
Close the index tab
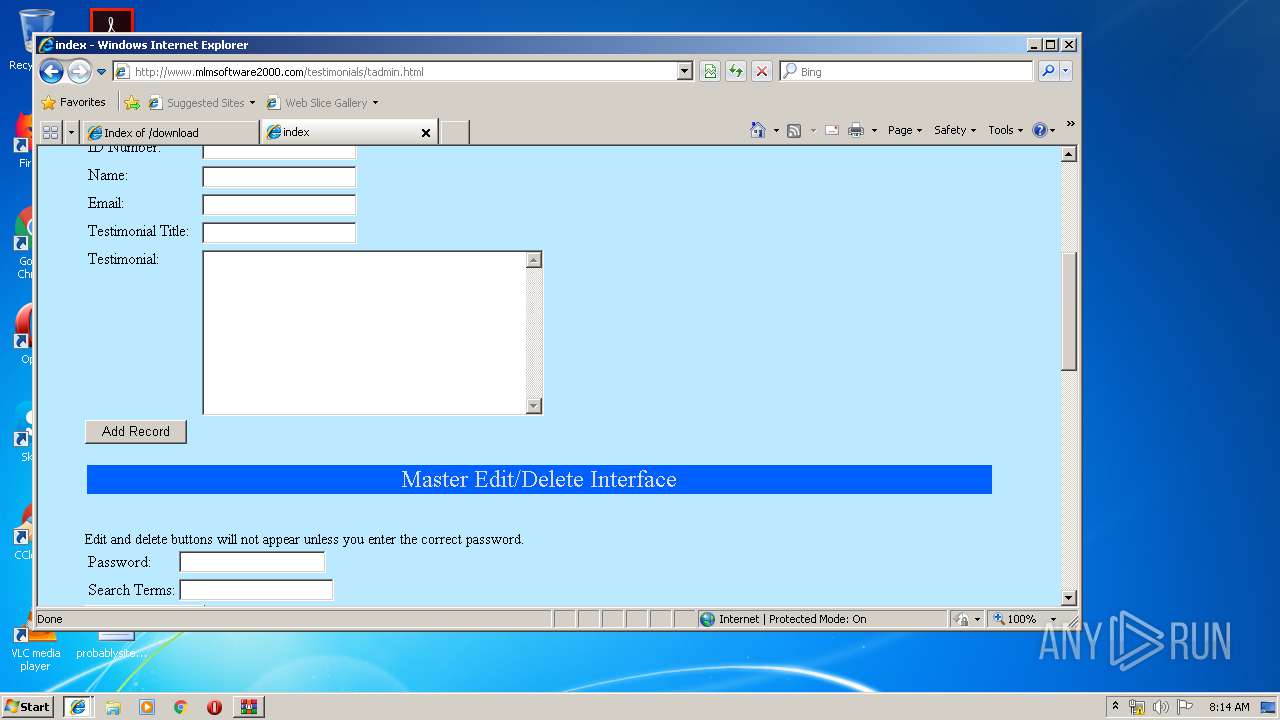[x=426, y=132]
